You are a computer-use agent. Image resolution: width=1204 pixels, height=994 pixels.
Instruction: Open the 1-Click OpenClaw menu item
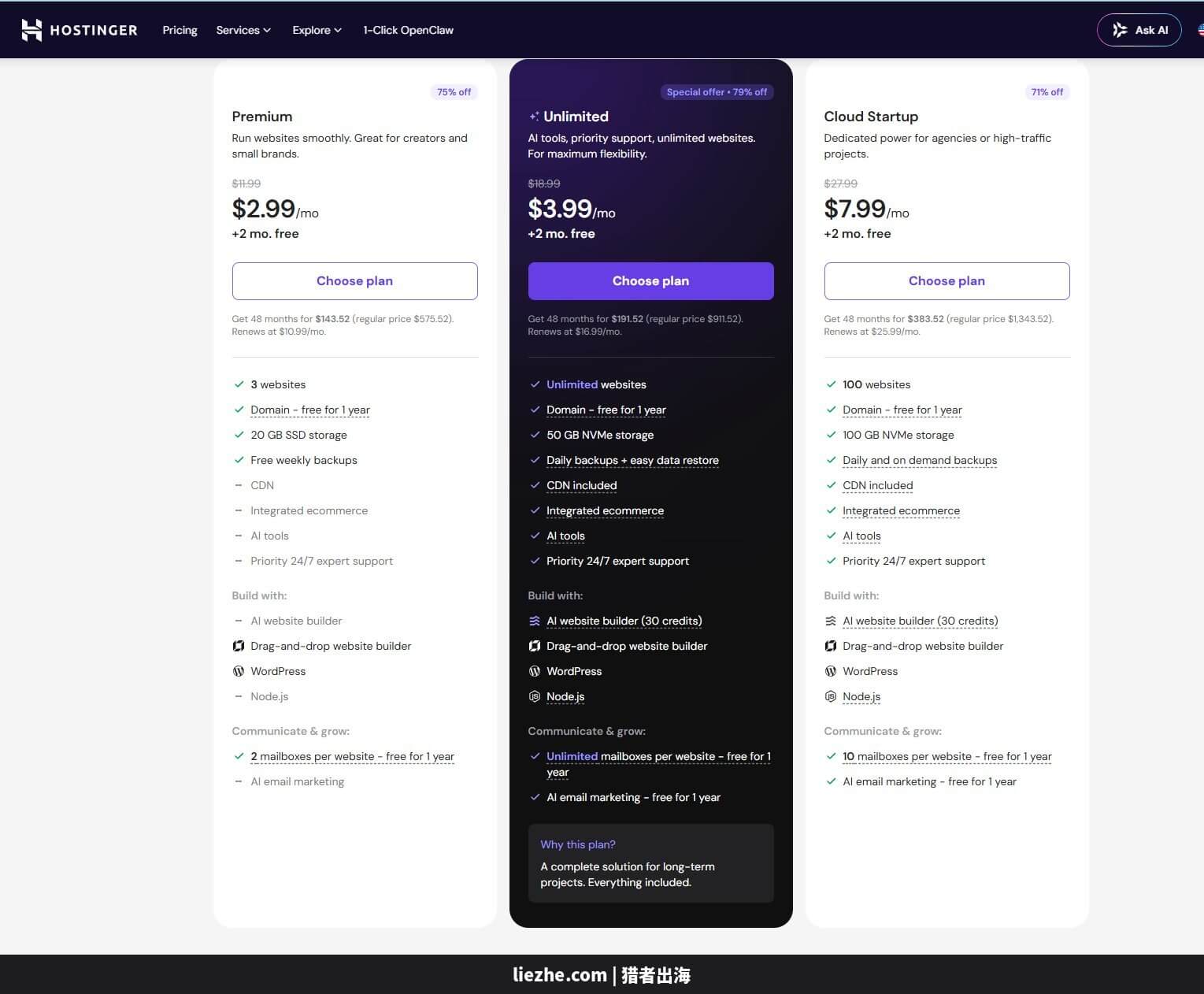[408, 30]
